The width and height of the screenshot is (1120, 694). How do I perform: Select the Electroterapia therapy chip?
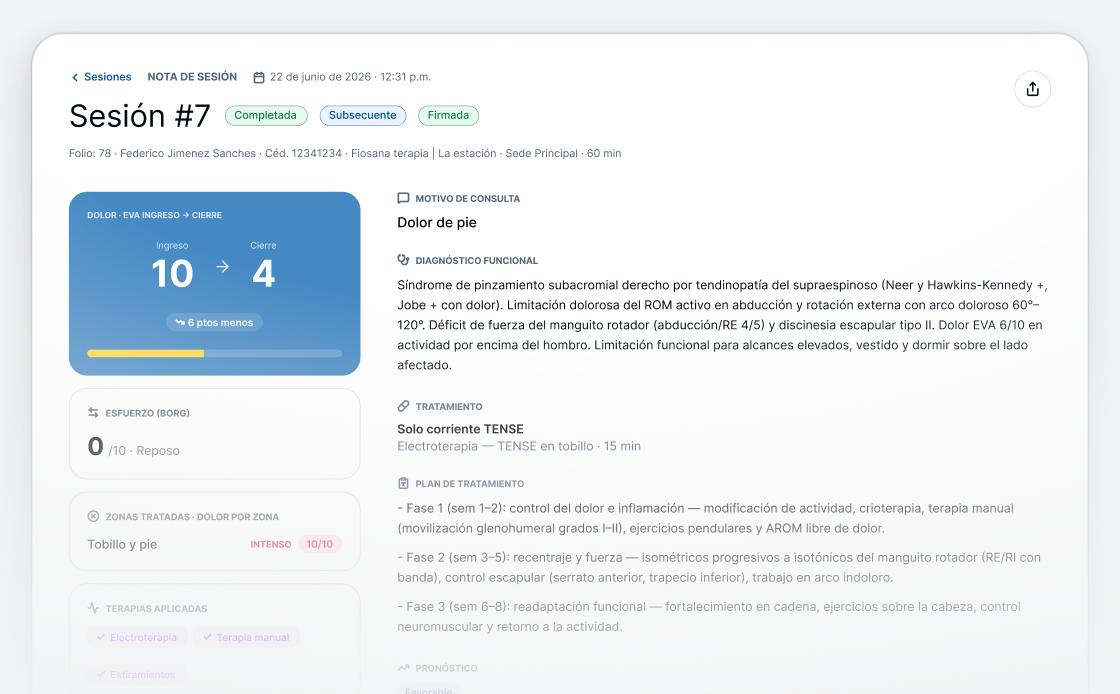coord(137,638)
